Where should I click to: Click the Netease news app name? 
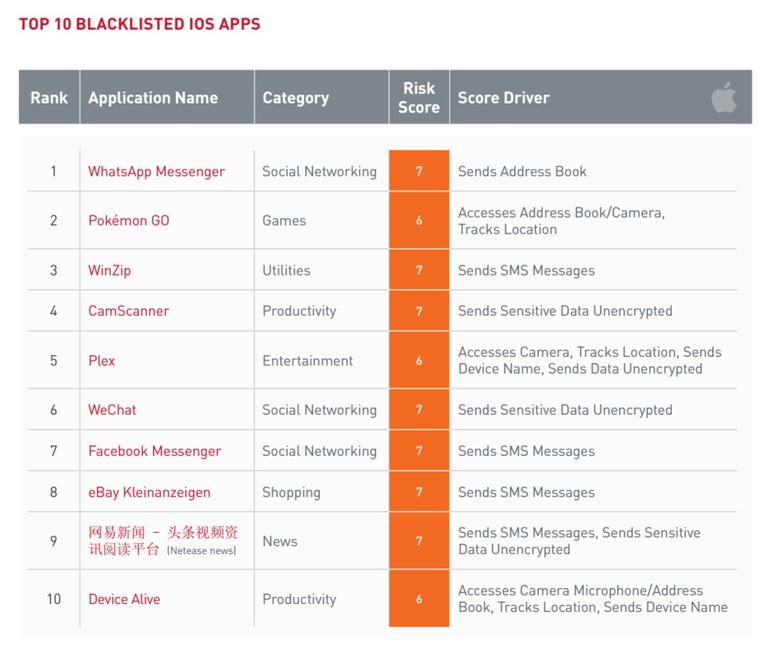[163, 541]
